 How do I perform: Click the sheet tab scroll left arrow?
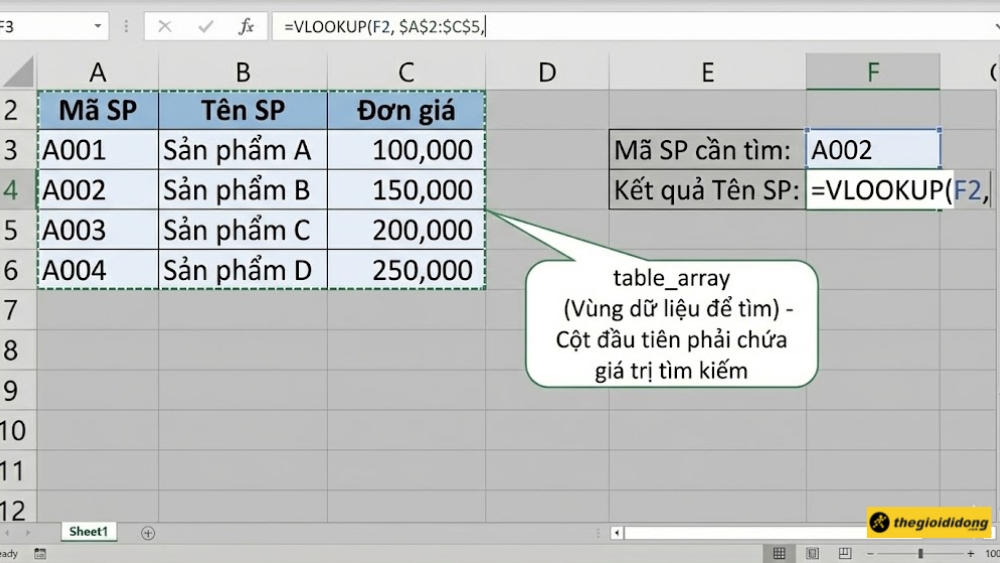click(x=7, y=532)
